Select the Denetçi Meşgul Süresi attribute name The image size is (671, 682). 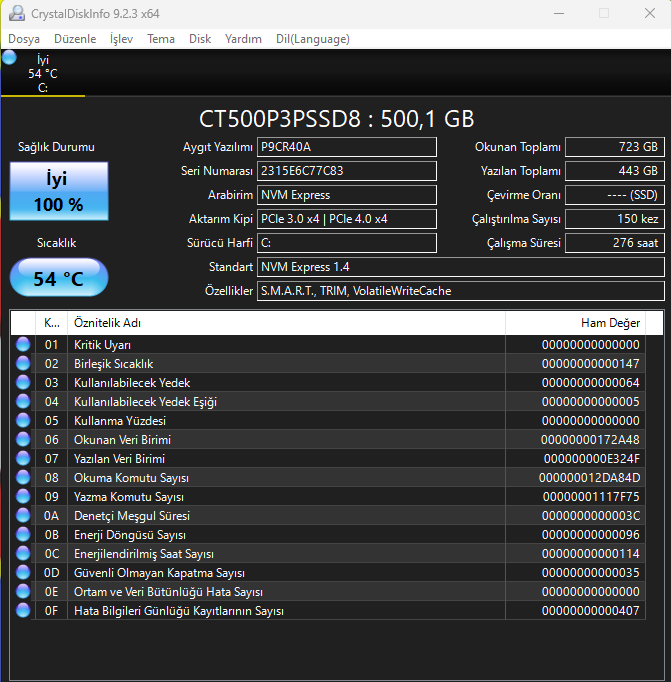click(x=132, y=516)
